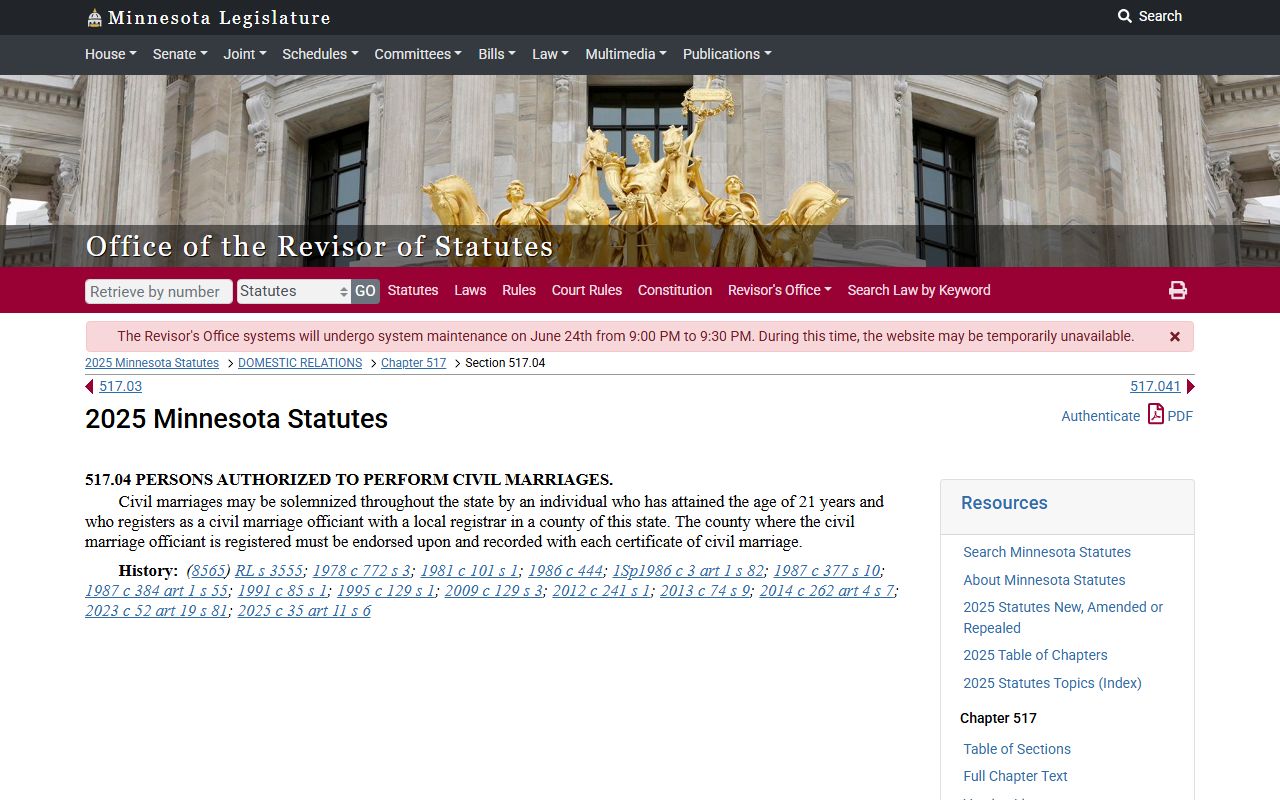This screenshot has width=1280, height=800.
Task: Click the DOMESTIC RELATIONS breadcrumb link
Action: (300, 363)
